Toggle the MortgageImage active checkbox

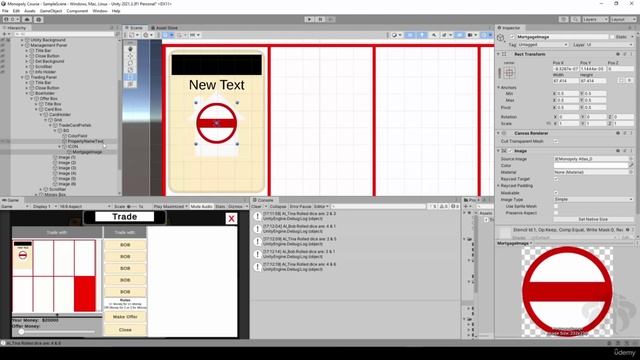click(512, 37)
